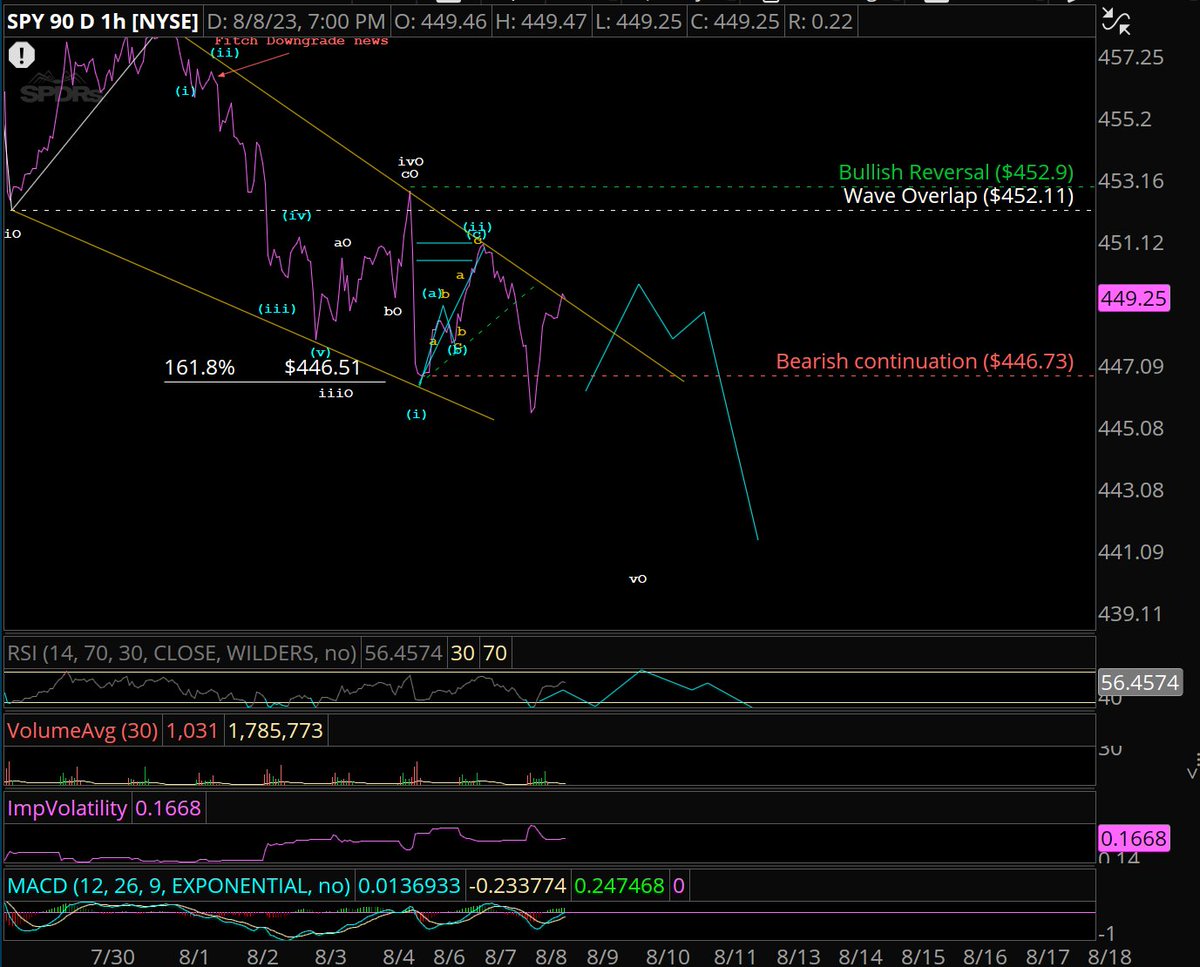Click the MACD value 0.0136933
The height and width of the screenshot is (967, 1200).
point(408,886)
